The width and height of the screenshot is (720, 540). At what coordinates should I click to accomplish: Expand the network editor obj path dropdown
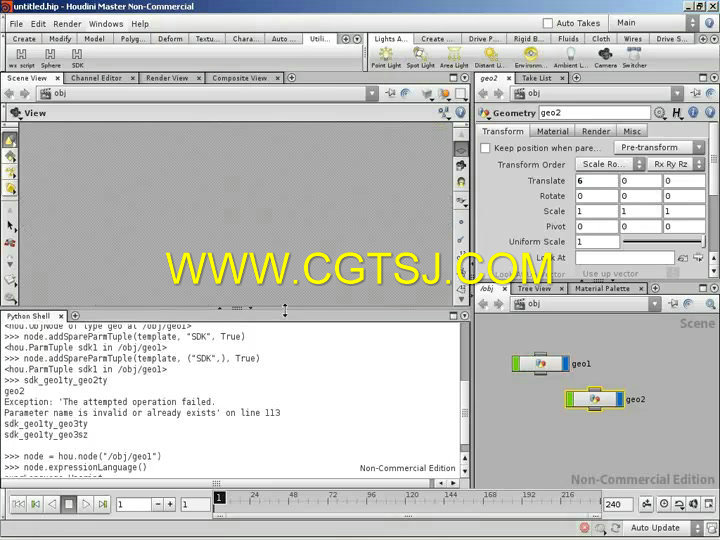pyautogui.click(x=655, y=304)
